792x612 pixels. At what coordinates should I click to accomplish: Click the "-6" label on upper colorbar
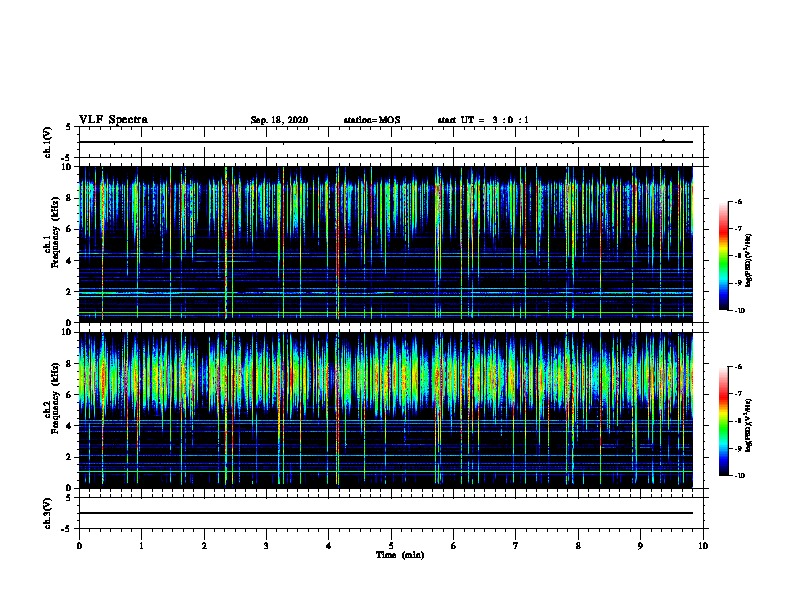click(x=738, y=202)
